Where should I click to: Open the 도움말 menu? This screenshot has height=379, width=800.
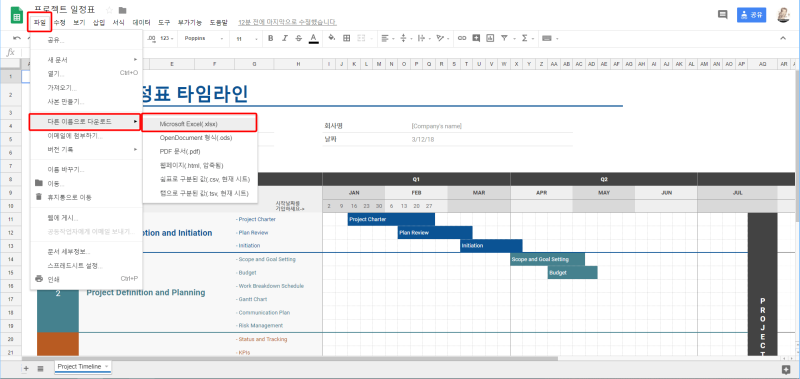(218, 22)
